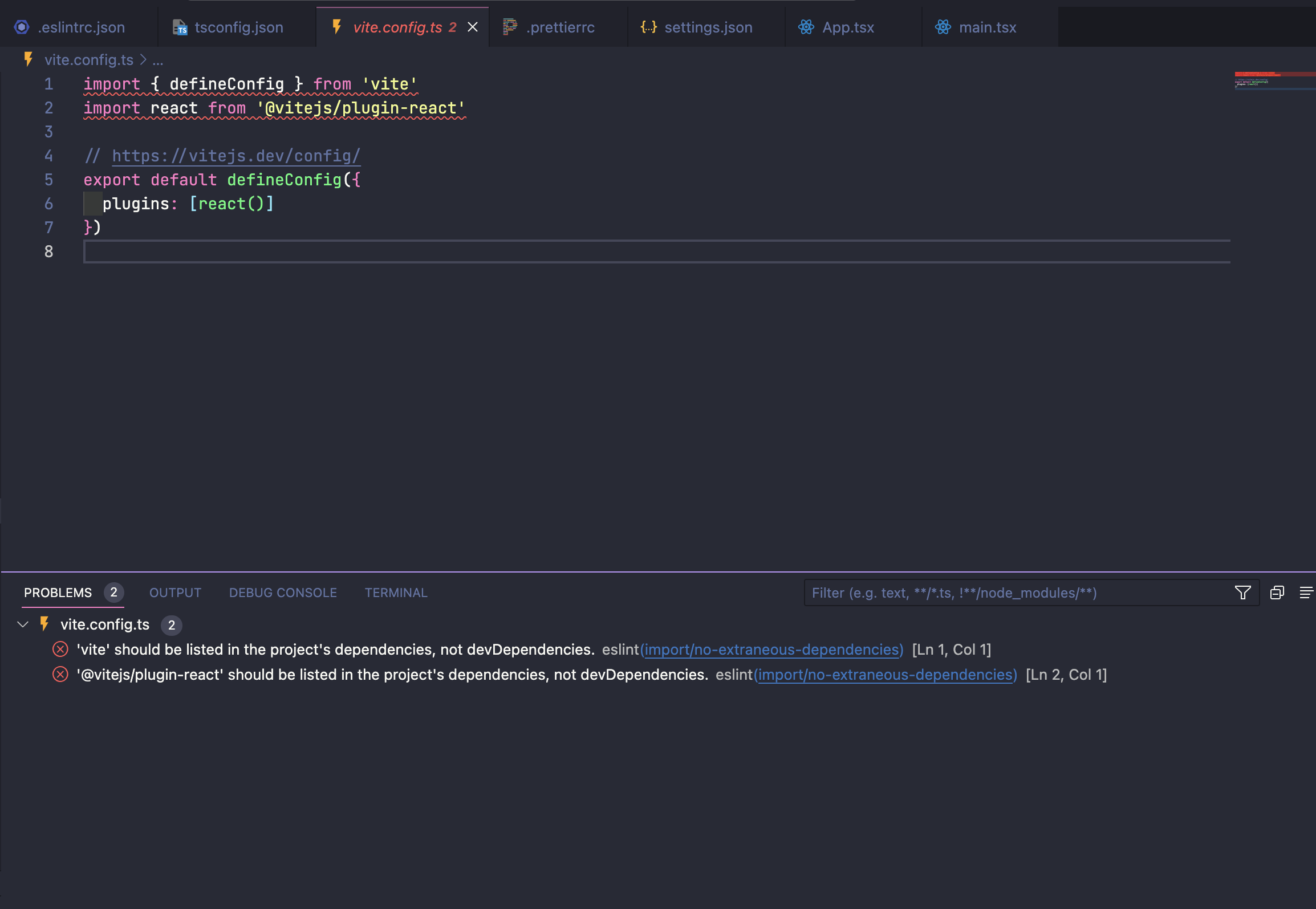Click the breadcrumb ellipsis segment
The height and width of the screenshot is (909, 1316).
(158, 60)
